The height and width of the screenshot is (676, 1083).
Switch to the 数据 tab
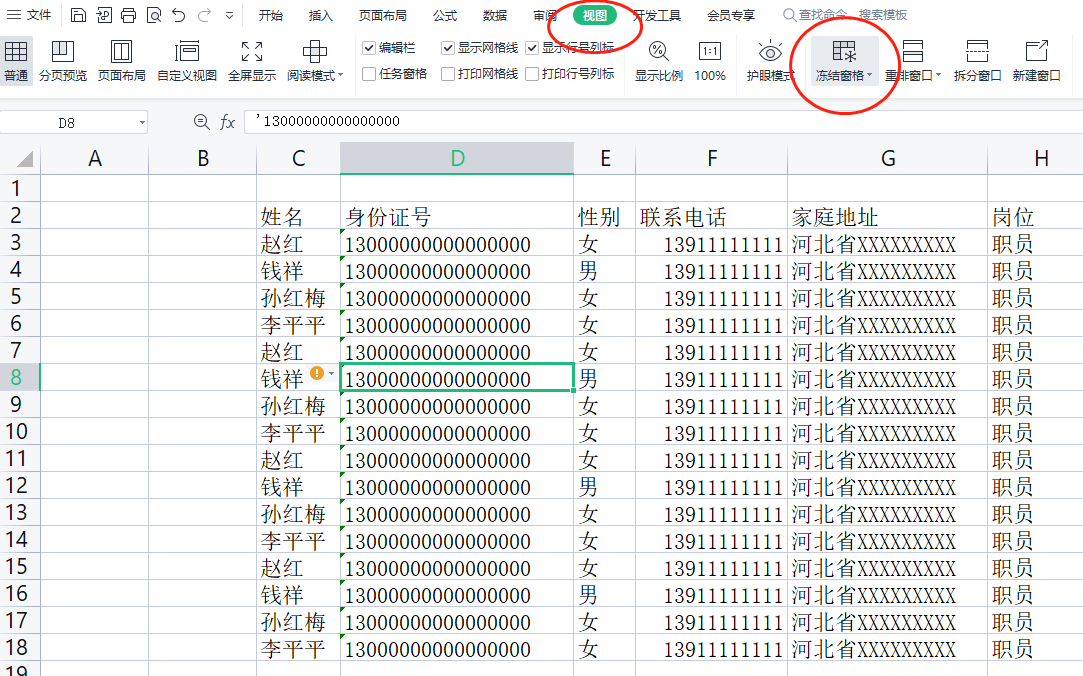coord(495,15)
